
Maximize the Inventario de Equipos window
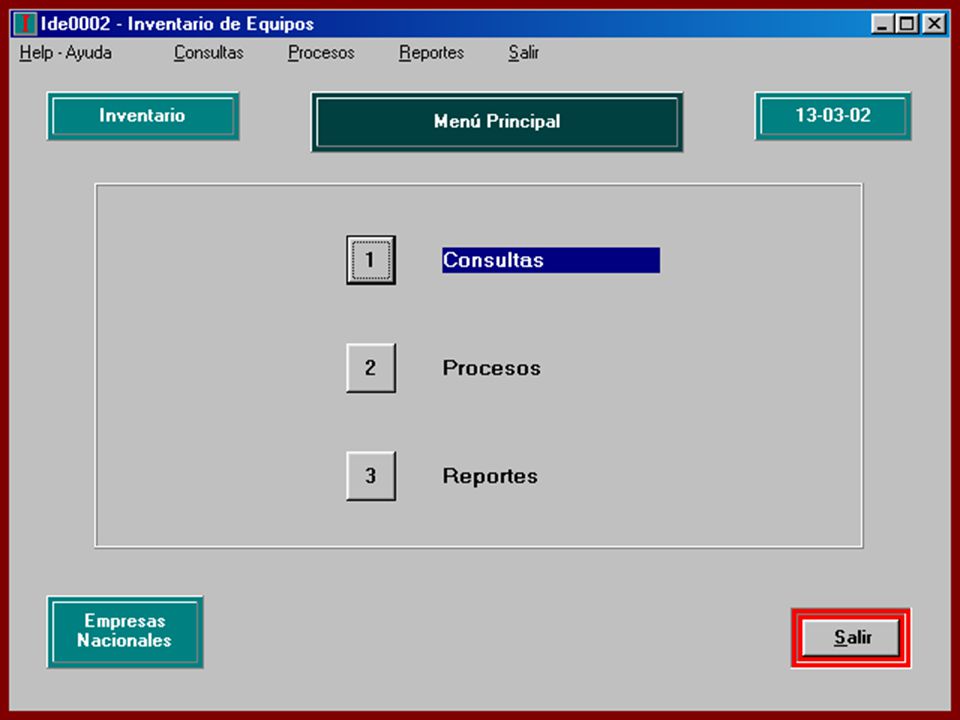coord(907,24)
